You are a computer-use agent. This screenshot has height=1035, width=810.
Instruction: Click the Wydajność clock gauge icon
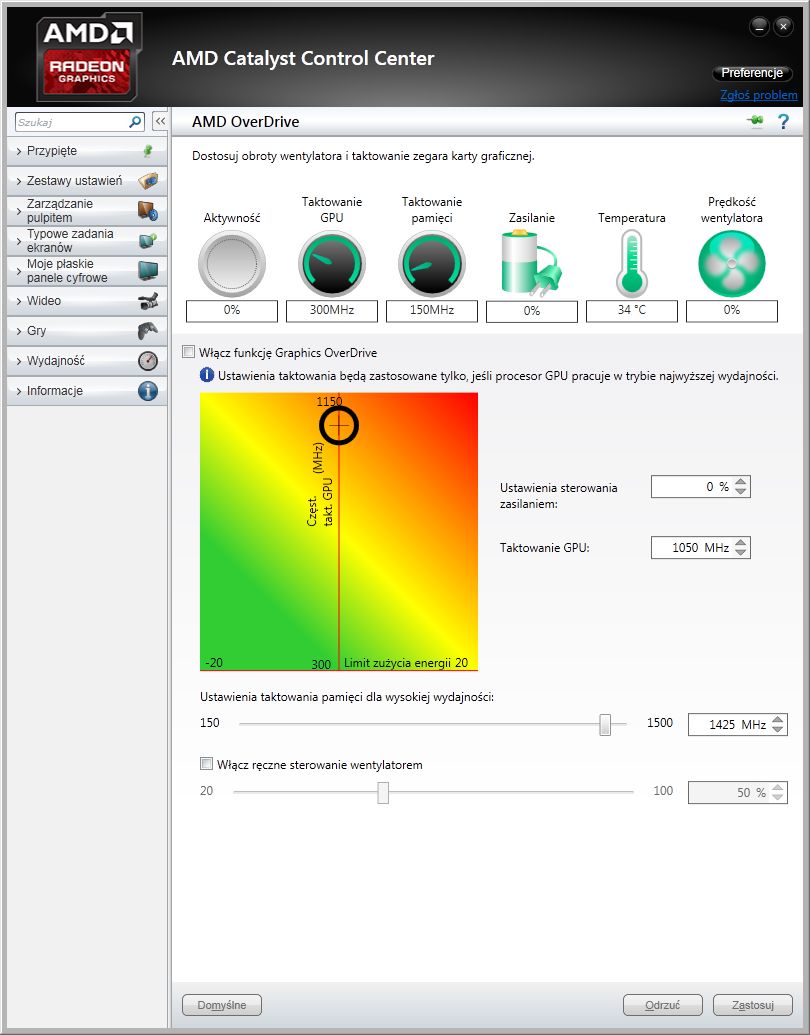pos(148,361)
